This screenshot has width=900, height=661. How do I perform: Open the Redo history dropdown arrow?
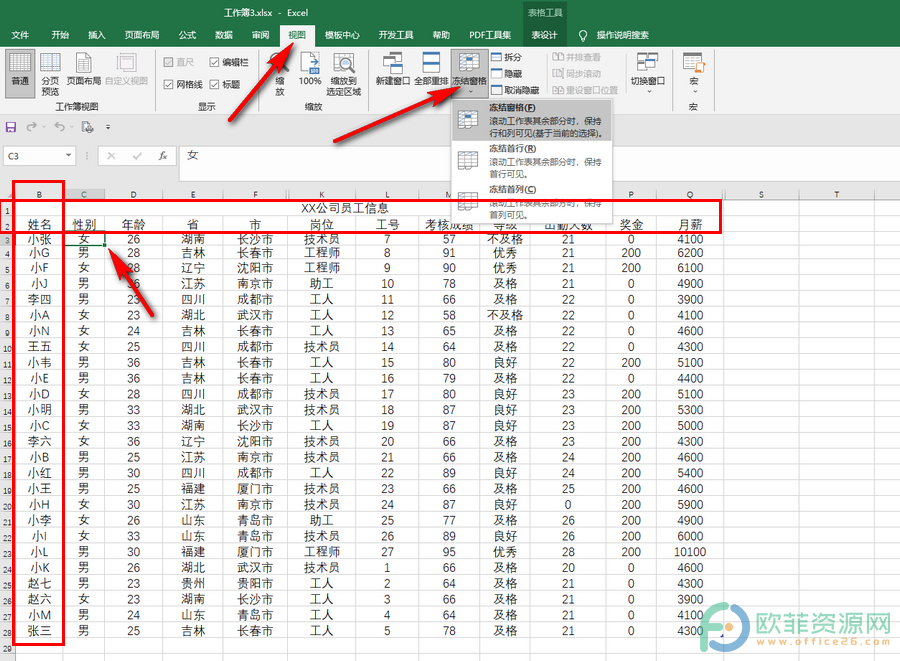(44, 127)
